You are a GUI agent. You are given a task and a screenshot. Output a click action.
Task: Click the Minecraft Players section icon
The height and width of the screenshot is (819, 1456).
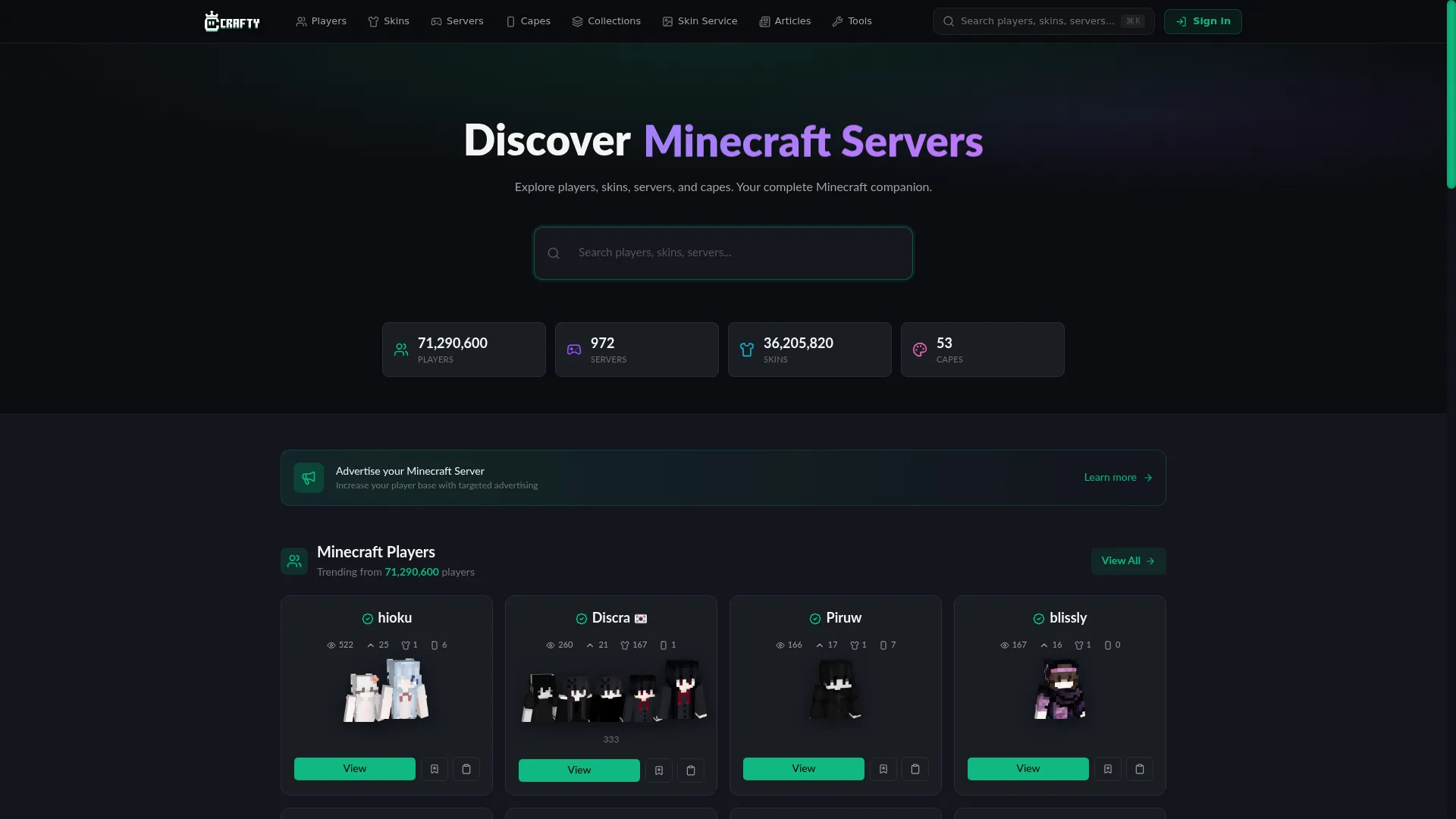coord(294,561)
